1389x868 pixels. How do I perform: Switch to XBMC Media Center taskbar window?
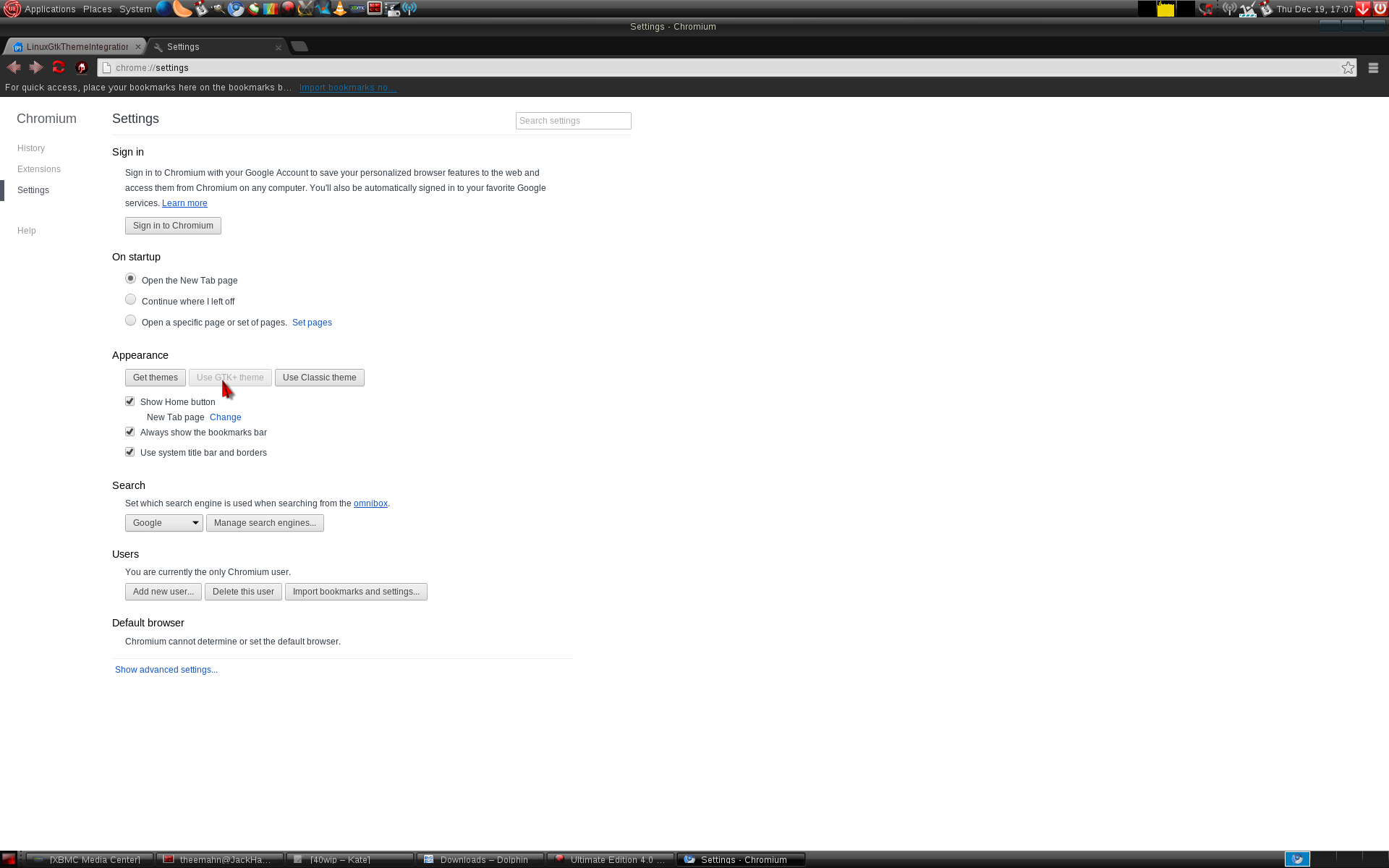click(90, 859)
